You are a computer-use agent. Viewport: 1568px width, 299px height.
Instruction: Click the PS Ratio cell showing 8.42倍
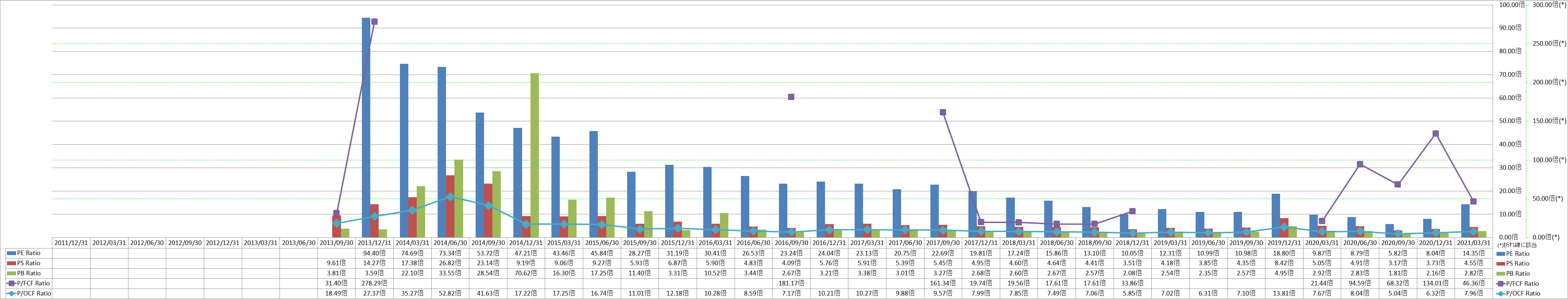1284,263
